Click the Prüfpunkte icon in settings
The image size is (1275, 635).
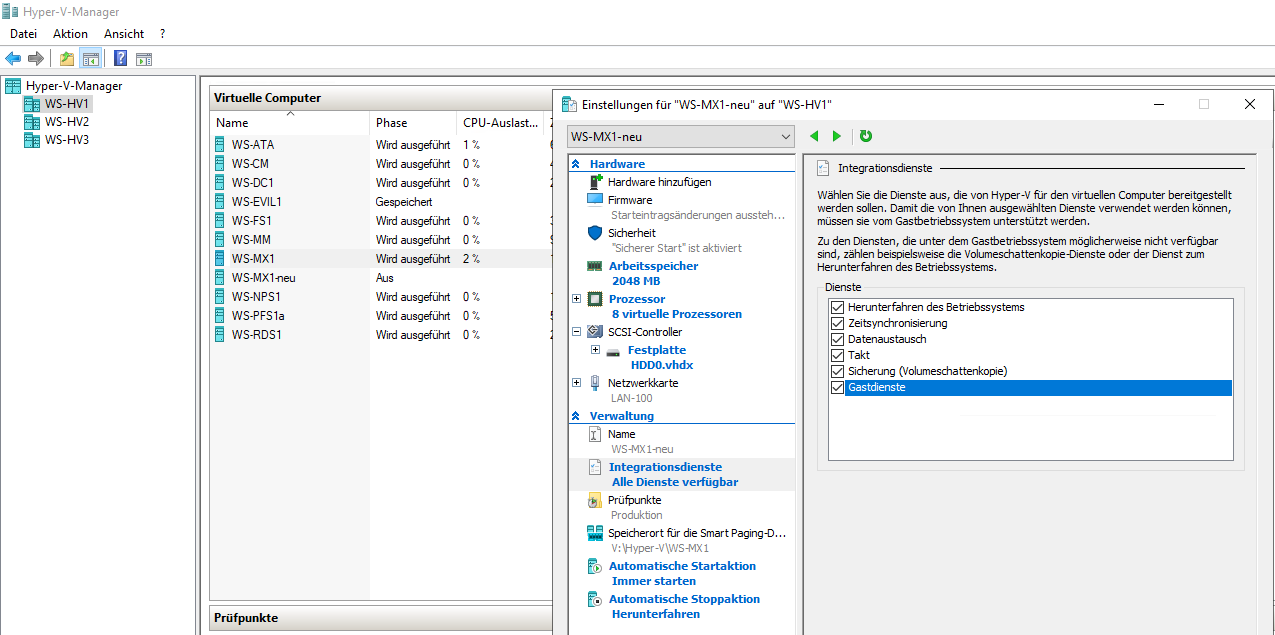(594, 500)
